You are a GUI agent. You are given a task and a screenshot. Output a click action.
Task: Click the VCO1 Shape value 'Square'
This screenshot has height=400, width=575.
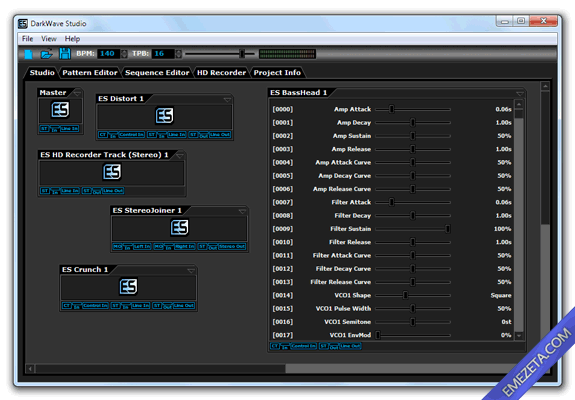point(501,296)
